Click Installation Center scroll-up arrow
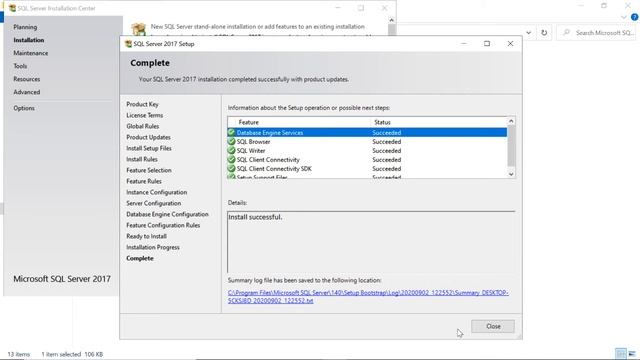Screen dimensions: 640x360 pos(392,20)
